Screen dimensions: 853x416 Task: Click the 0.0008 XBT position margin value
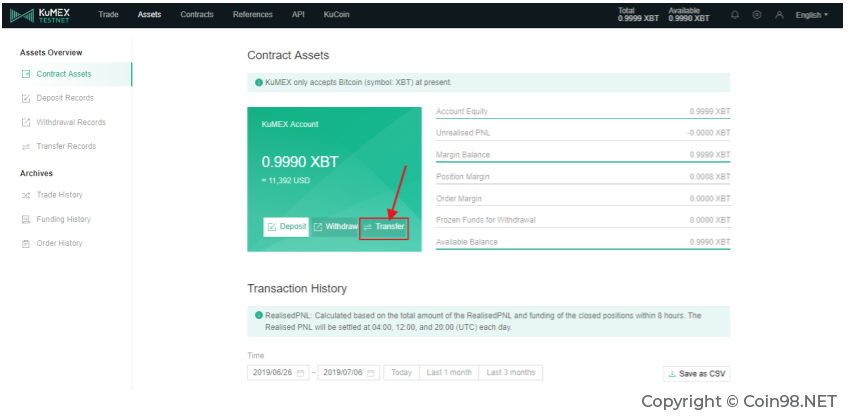point(710,177)
